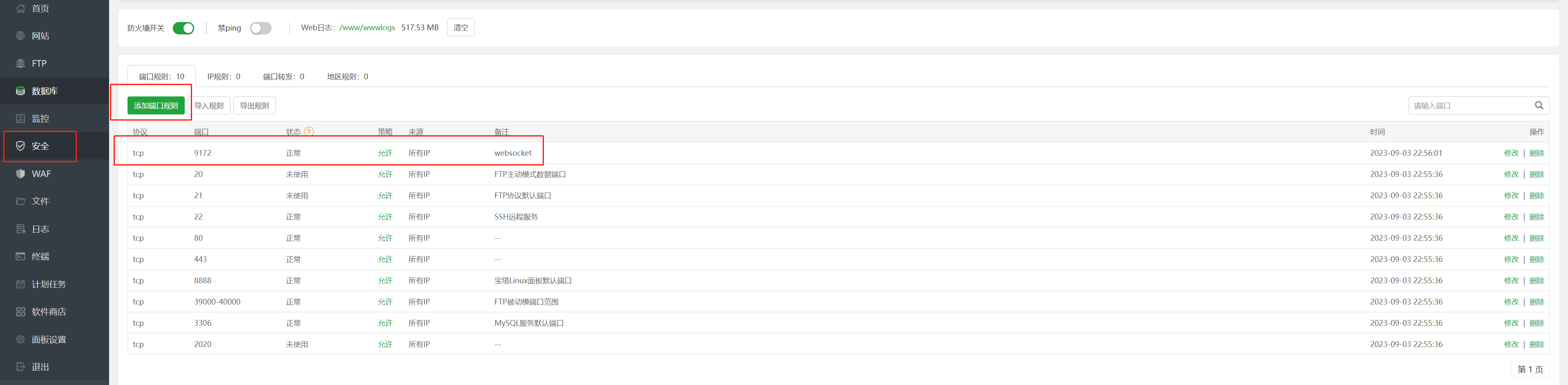
Task: Select the 监控 monitor icon
Action: (20, 118)
